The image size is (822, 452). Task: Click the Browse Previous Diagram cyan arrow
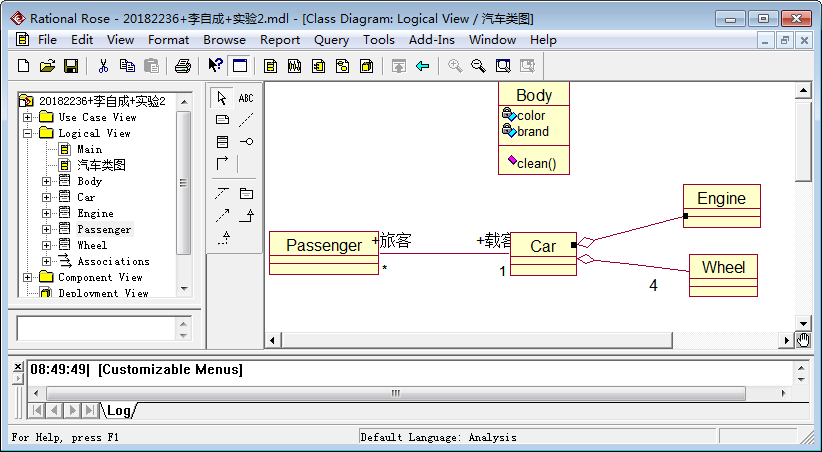(x=423, y=66)
